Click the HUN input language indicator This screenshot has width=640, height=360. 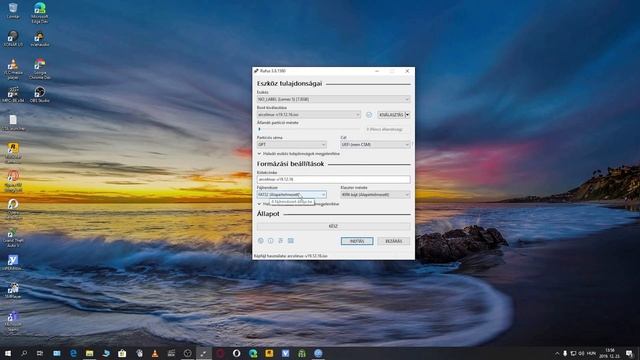(x=591, y=353)
